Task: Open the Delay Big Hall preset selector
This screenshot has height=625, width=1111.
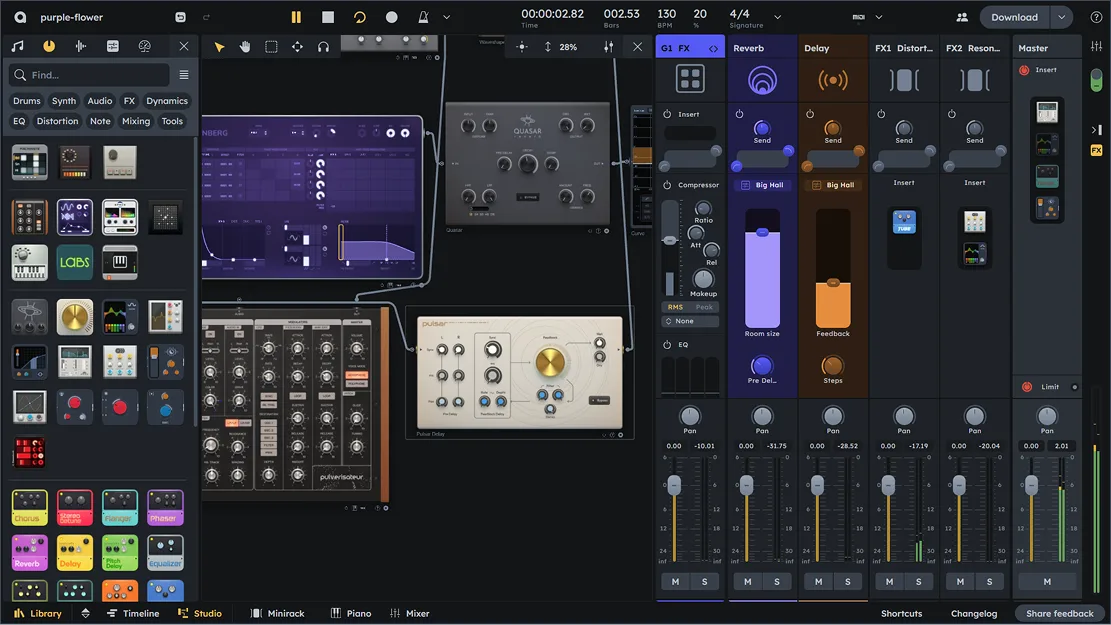Action: click(833, 185)
